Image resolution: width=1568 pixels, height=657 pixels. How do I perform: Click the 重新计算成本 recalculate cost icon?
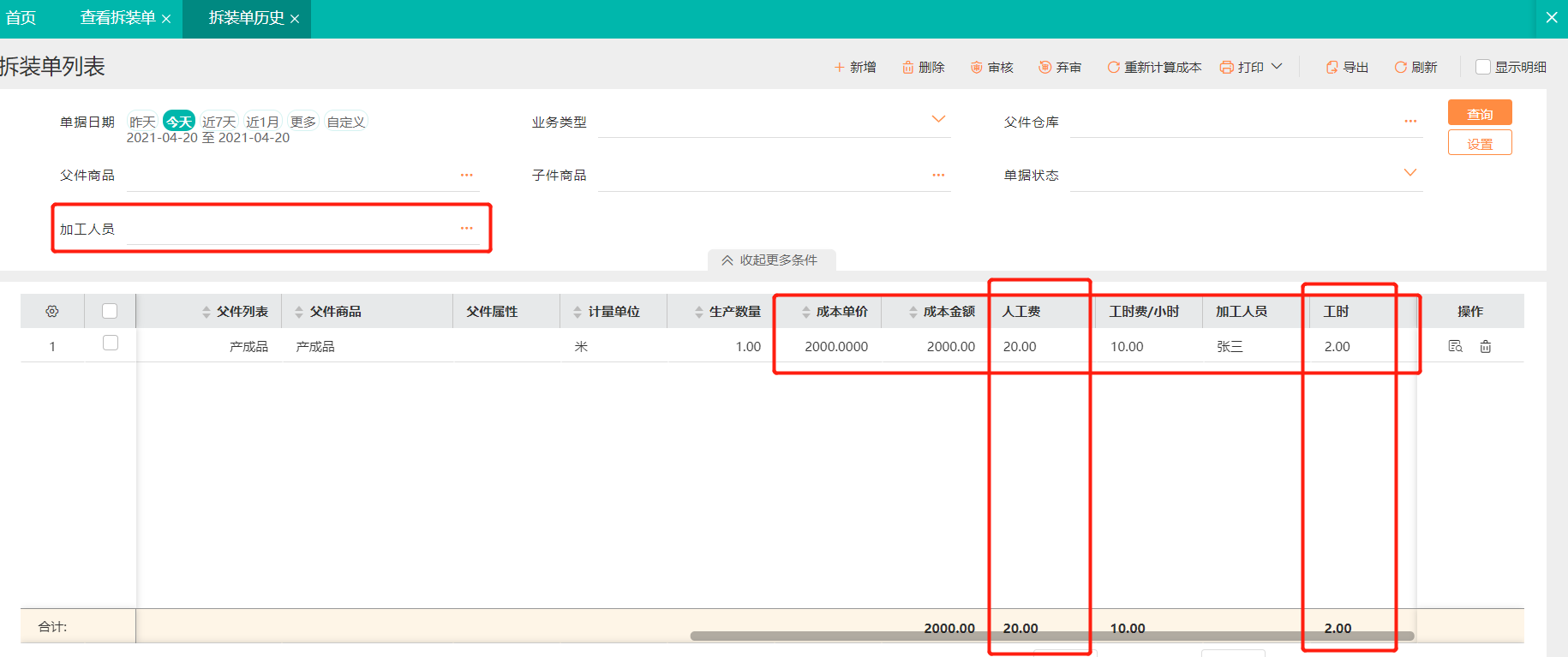coord(1113,67)
